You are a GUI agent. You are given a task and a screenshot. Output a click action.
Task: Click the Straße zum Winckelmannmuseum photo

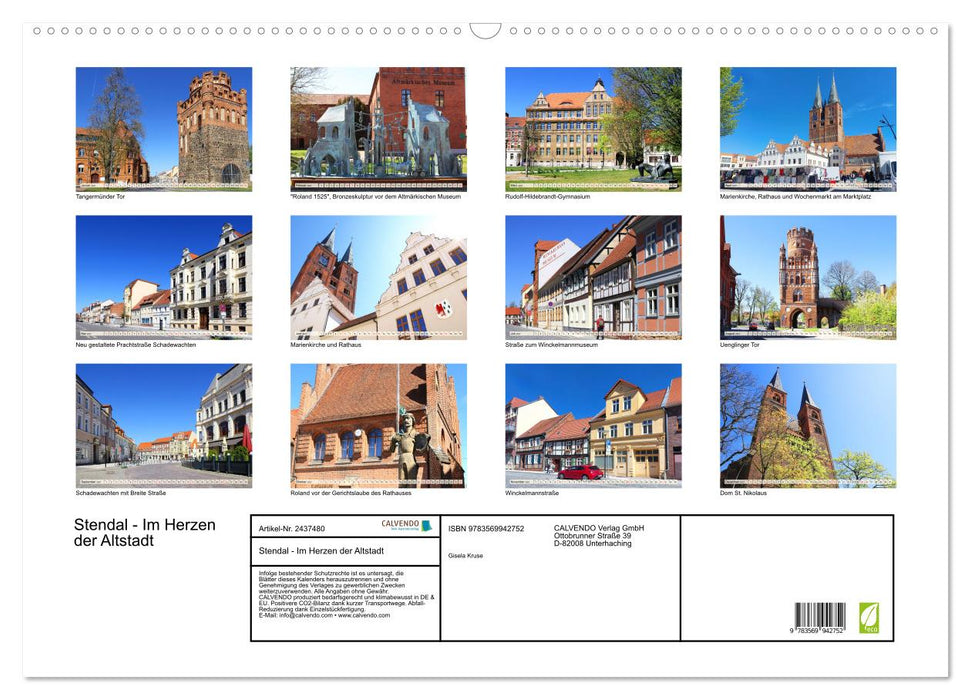coord(593,277)
